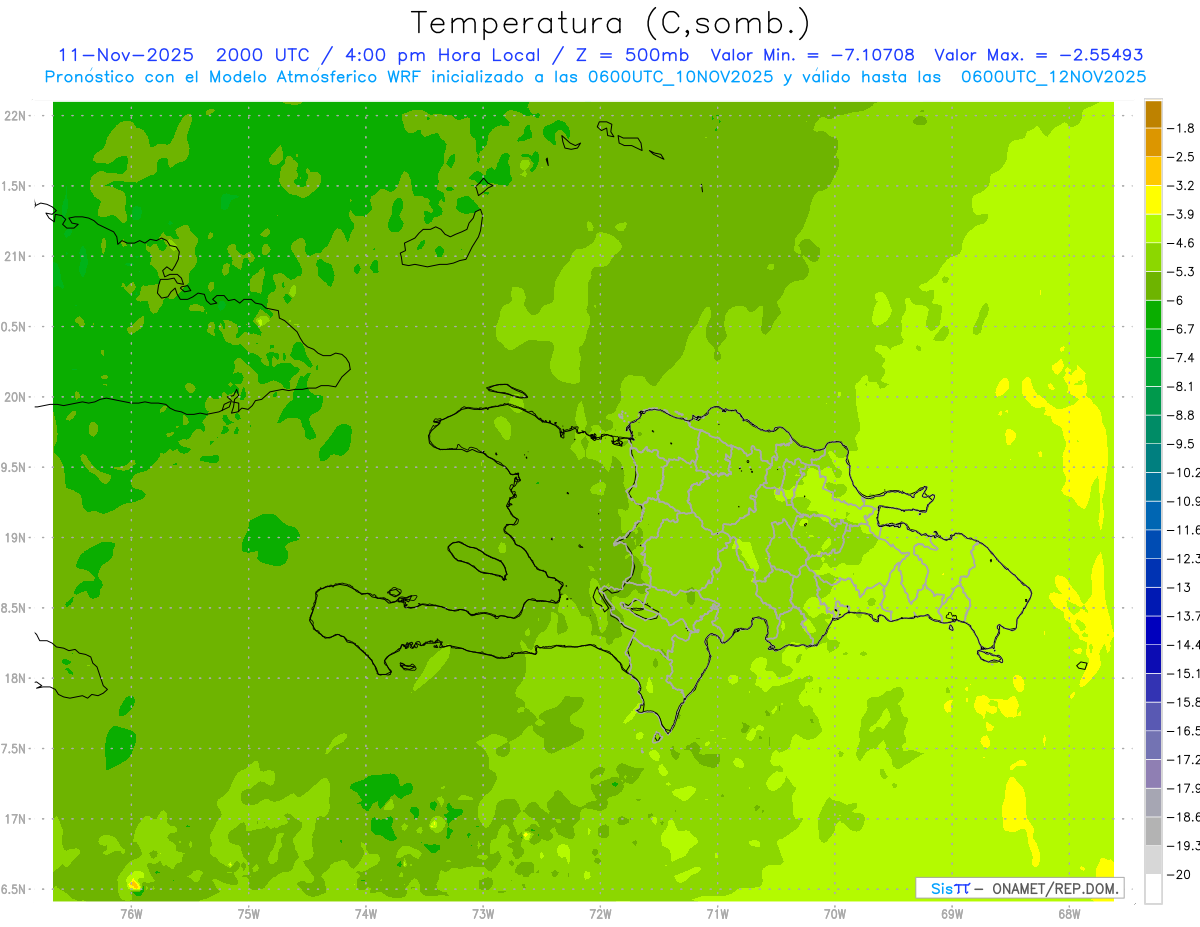This screenshot has width=1200, height=927.
Task: Select the green band between -6 and -6.7
Action: coord(1154,315)
